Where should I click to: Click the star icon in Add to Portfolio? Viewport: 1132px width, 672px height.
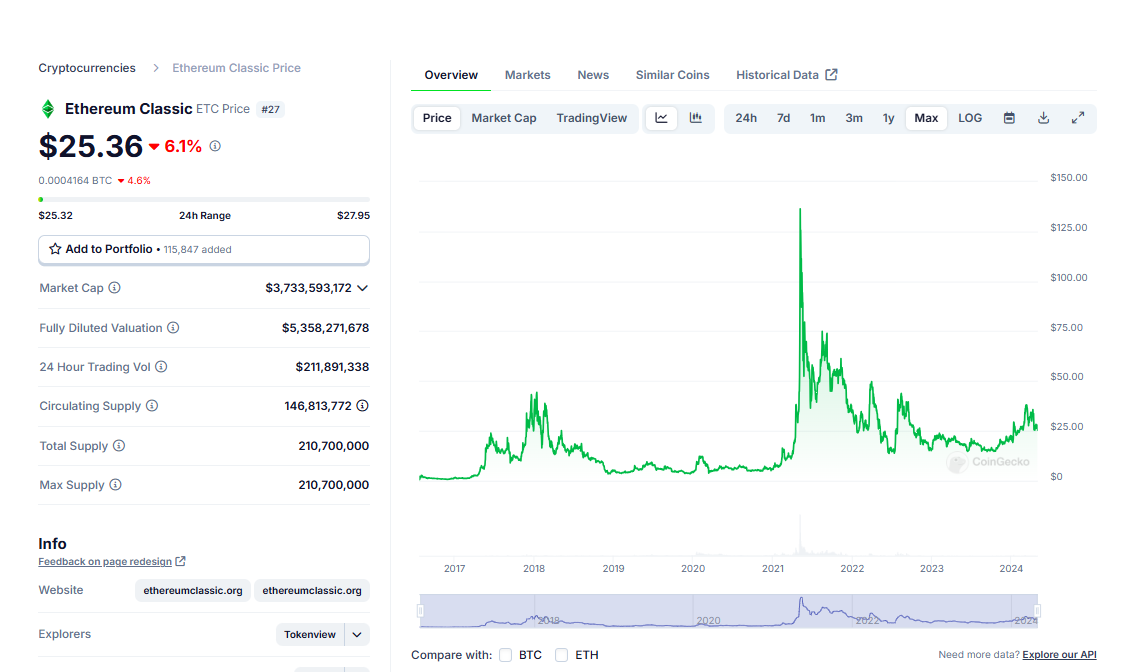[x=55, y=249]
